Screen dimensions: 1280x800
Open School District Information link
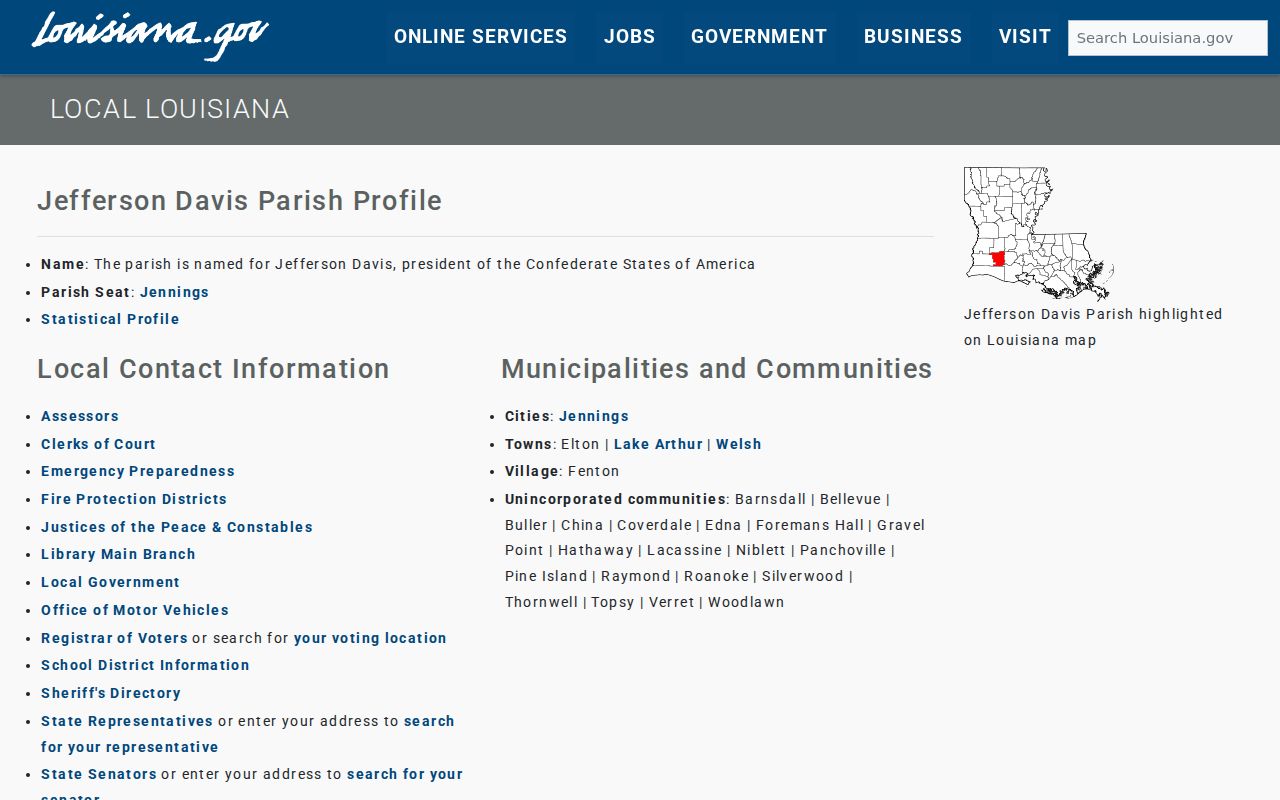click(x=145, y=665)
